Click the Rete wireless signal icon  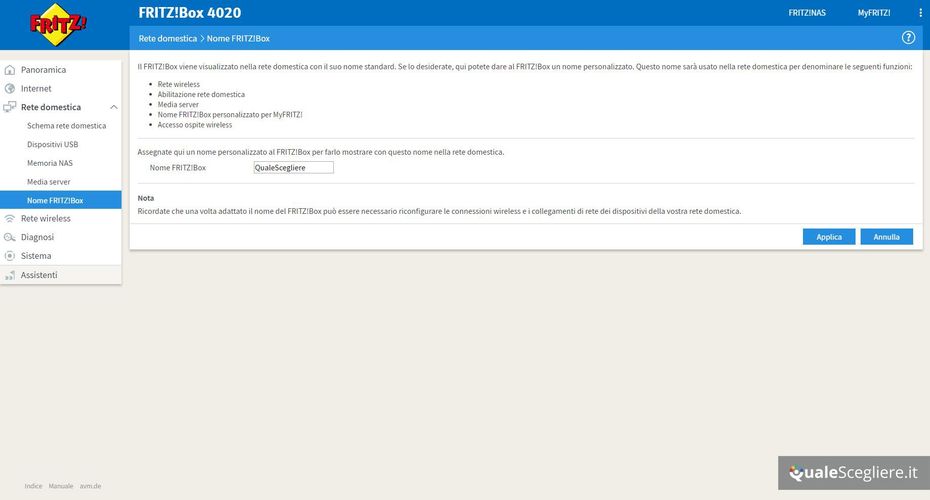click(x=10, y=218)
